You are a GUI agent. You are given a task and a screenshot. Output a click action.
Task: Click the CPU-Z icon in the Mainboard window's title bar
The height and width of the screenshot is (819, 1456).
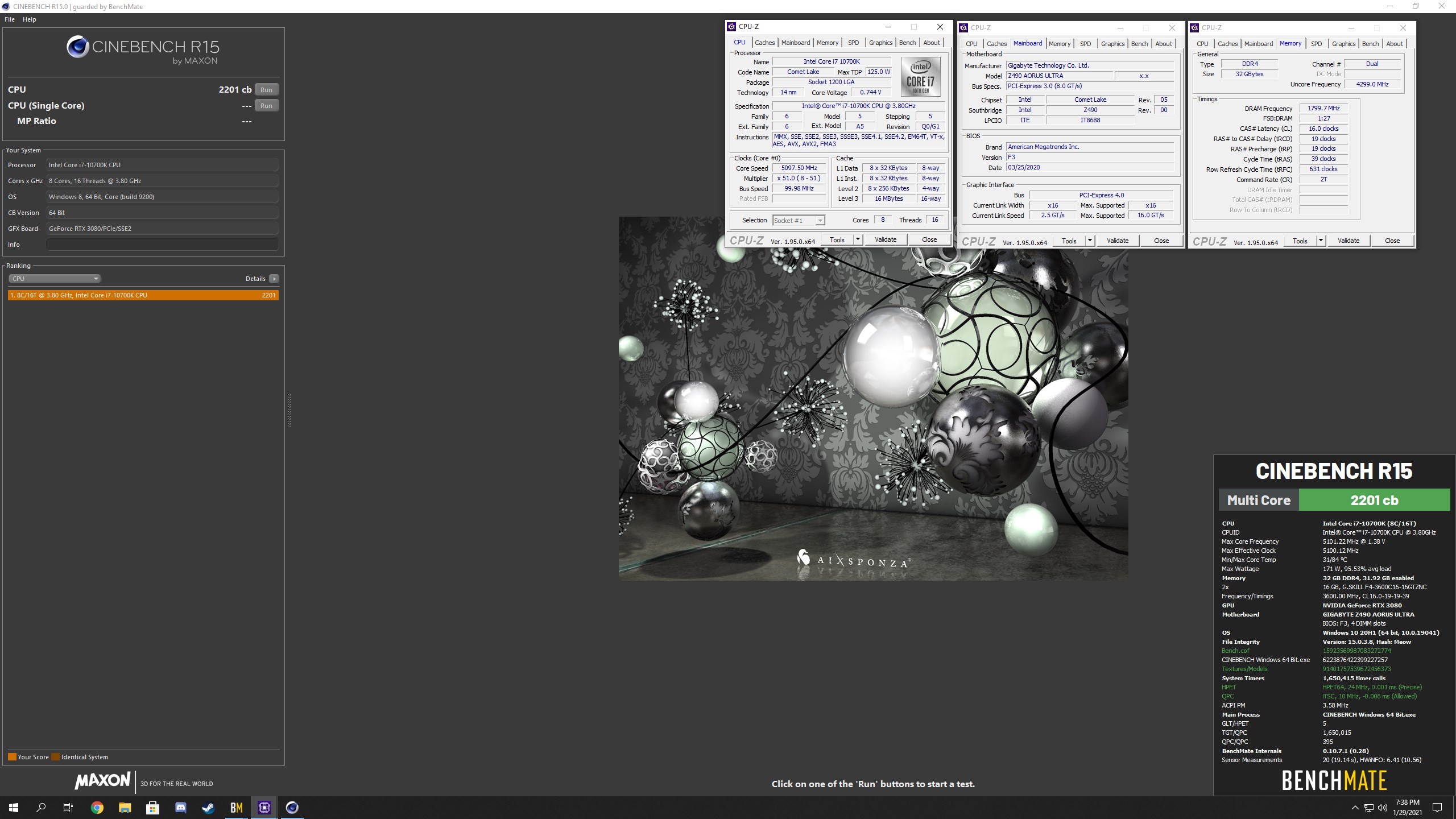(964, 28)
